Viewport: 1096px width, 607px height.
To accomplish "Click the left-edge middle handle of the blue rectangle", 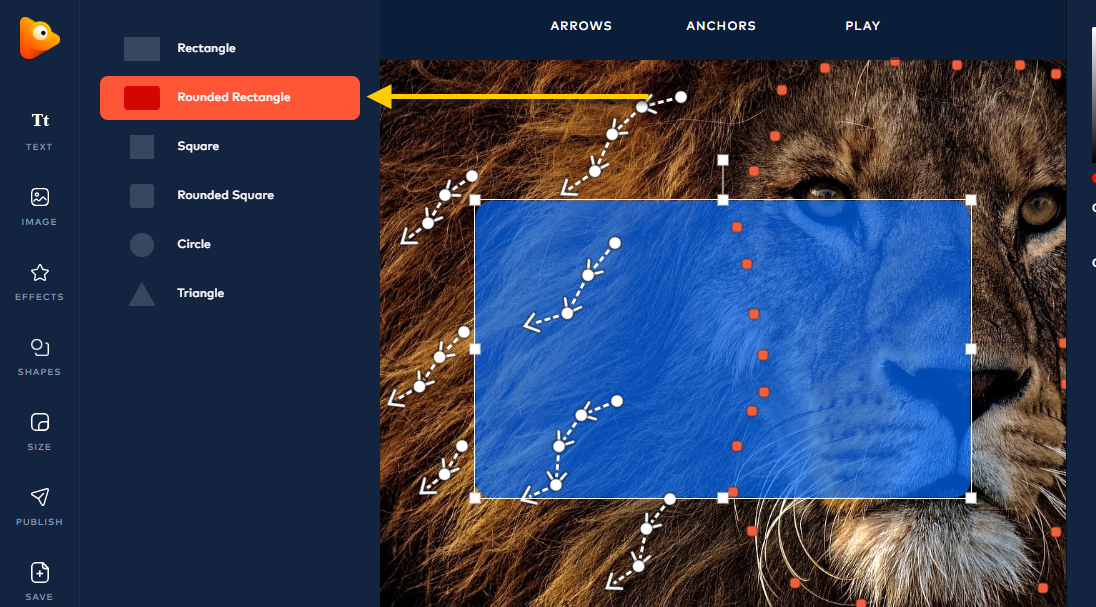I will (x=475, y=349).
